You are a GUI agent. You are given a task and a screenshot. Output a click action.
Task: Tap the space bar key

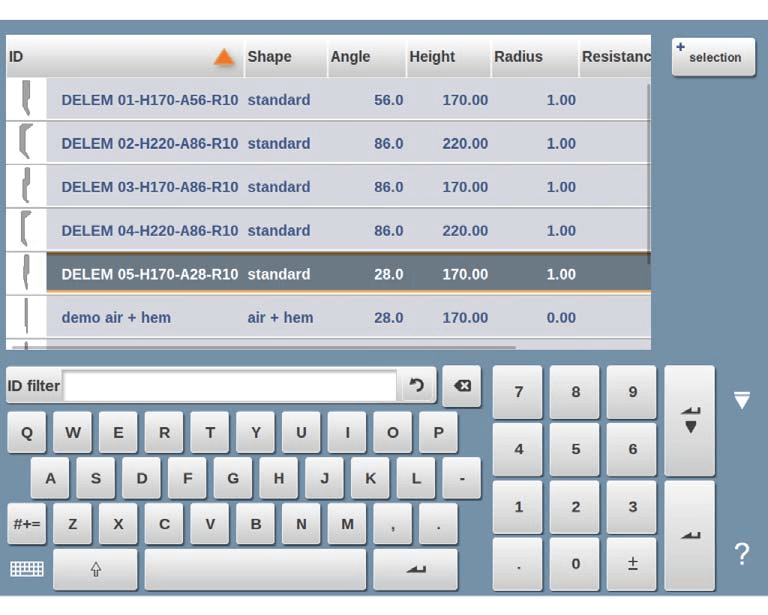pyautogui.click(x=255, y=569)
